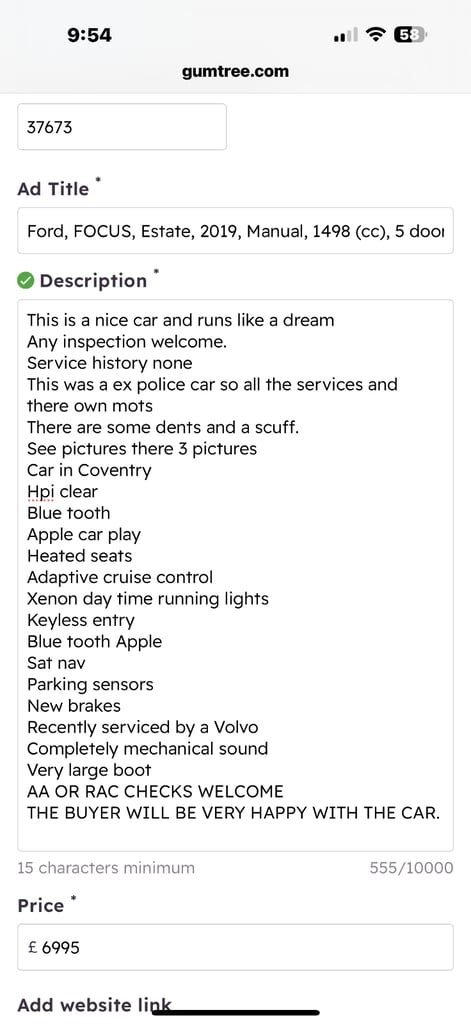
Task: Tap the home indicator bar at bottom
Action: (x=235, y=1013)
